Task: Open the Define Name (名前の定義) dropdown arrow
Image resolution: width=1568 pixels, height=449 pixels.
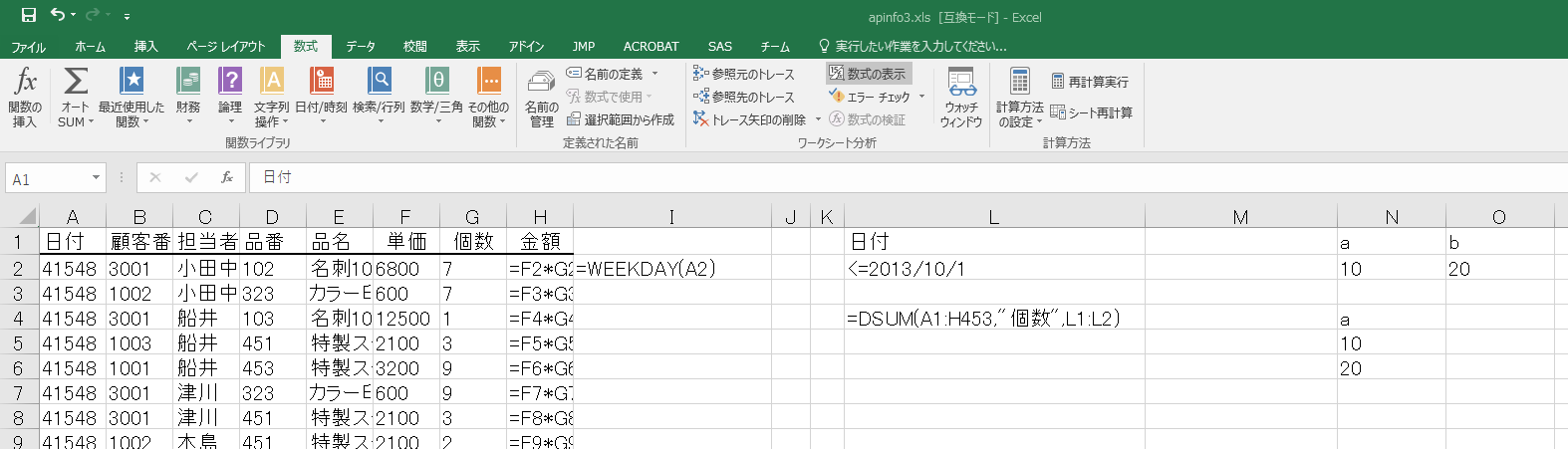Action: [x=654, y=74]
